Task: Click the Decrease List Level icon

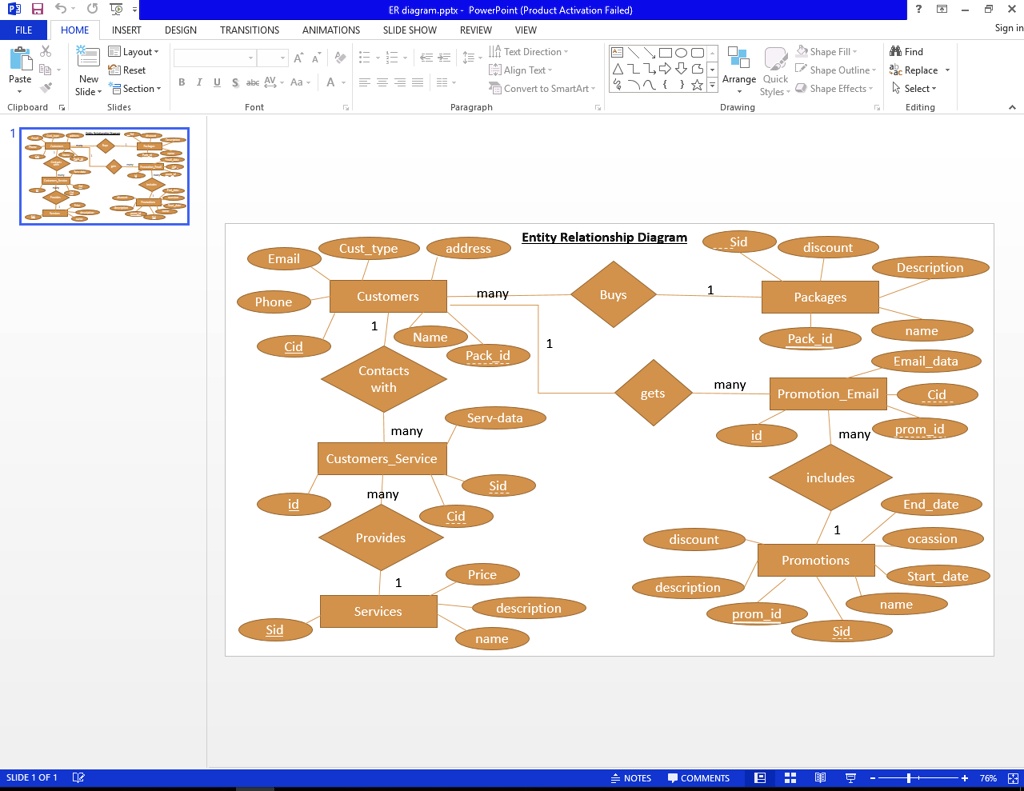Action: coord(426,58)
